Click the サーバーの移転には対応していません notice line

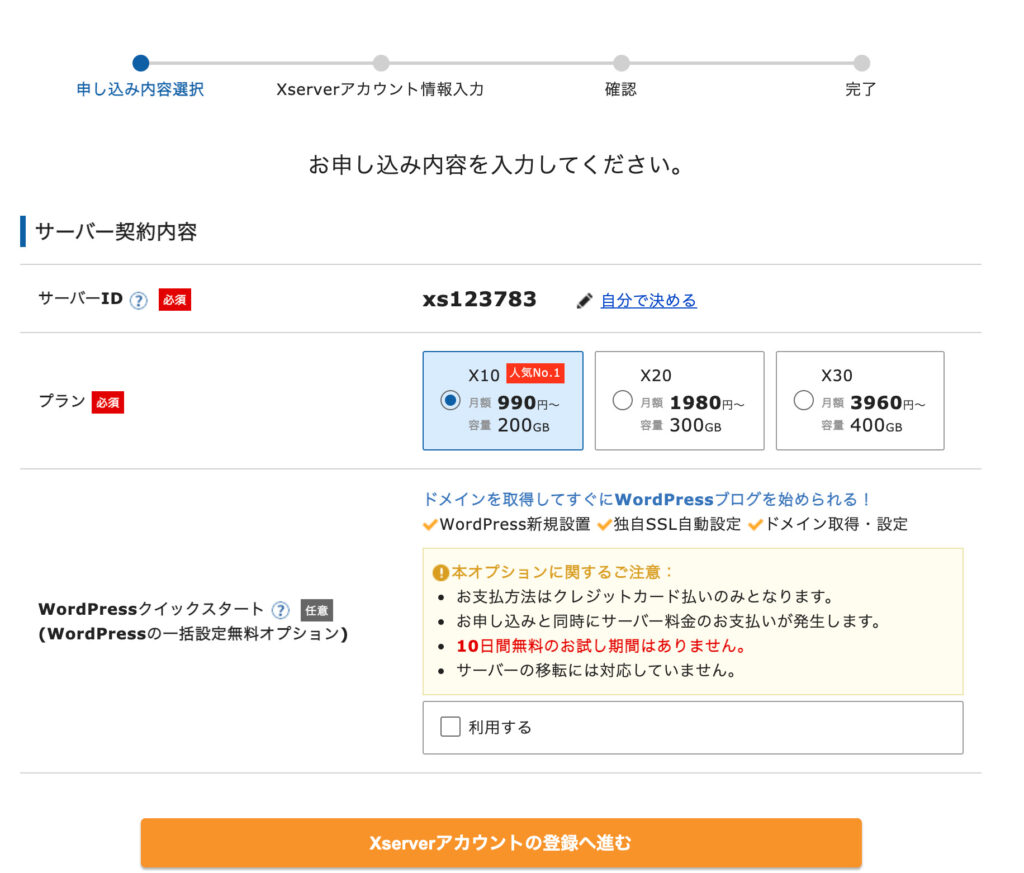pyautogui.click(x=596, y=671)
